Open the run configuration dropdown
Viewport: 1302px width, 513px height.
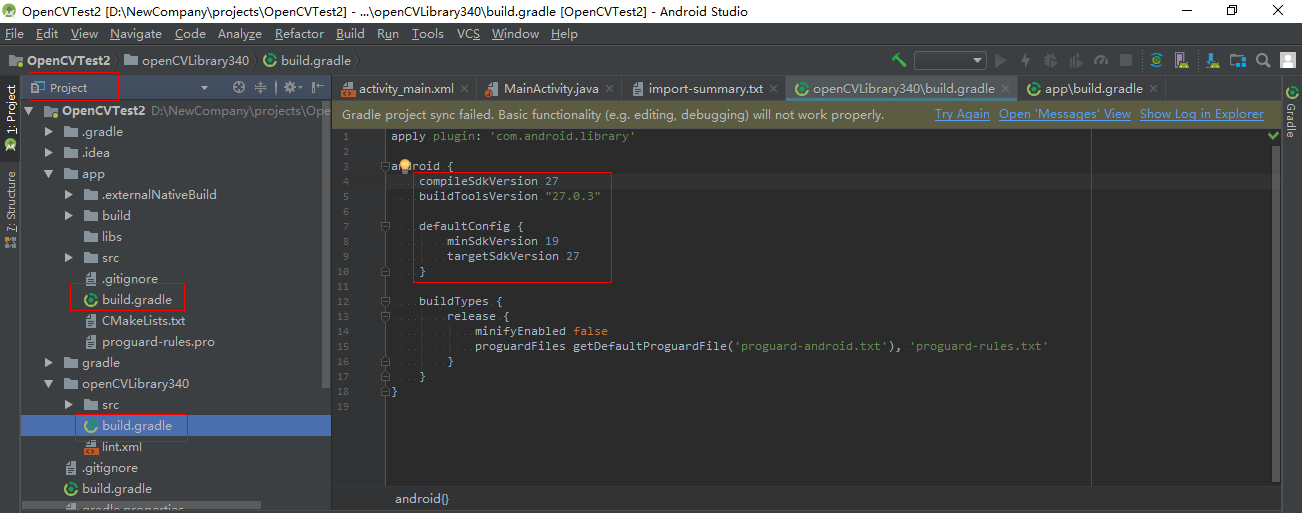click(950, 60)
